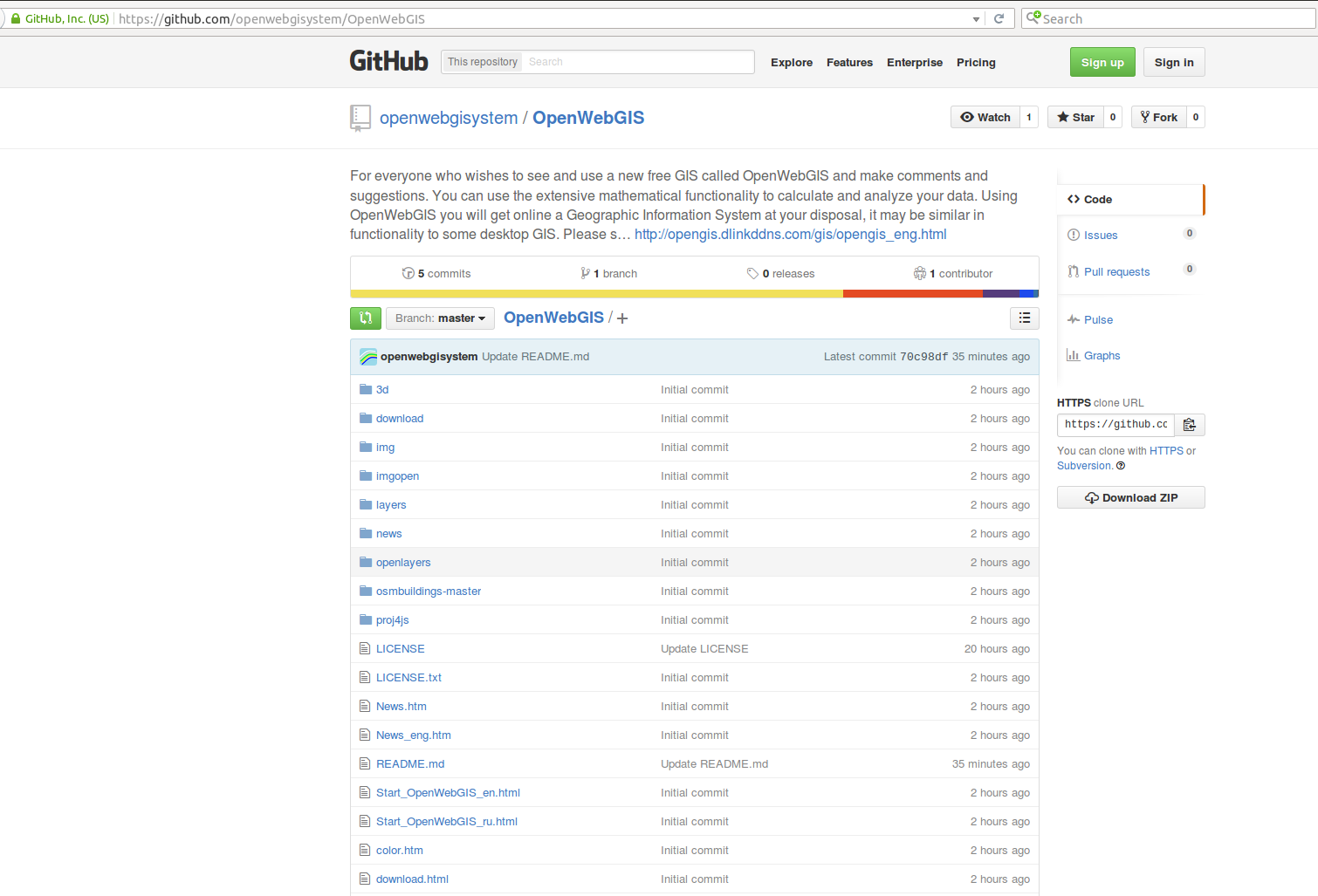1318x896 pixels.
Task: Click the Subversion clone link
Action: click(x=1084, y=466)
